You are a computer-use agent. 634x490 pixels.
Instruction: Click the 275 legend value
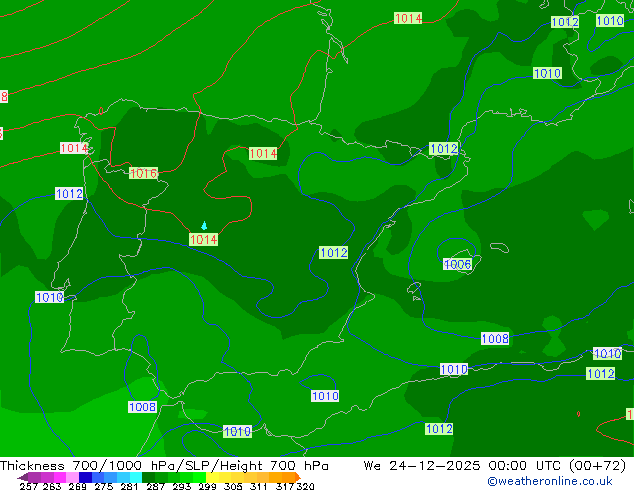pos(104,486)
